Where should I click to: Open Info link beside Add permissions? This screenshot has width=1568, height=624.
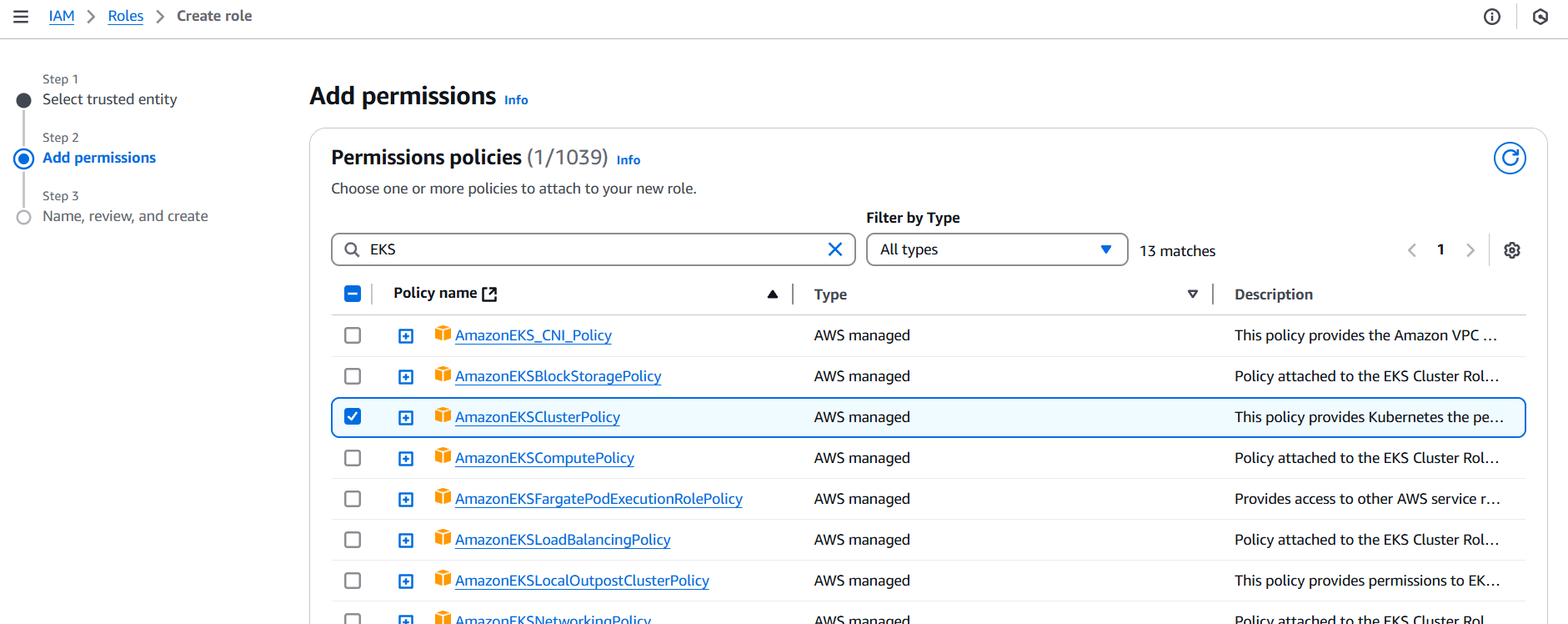coord(516,100)
